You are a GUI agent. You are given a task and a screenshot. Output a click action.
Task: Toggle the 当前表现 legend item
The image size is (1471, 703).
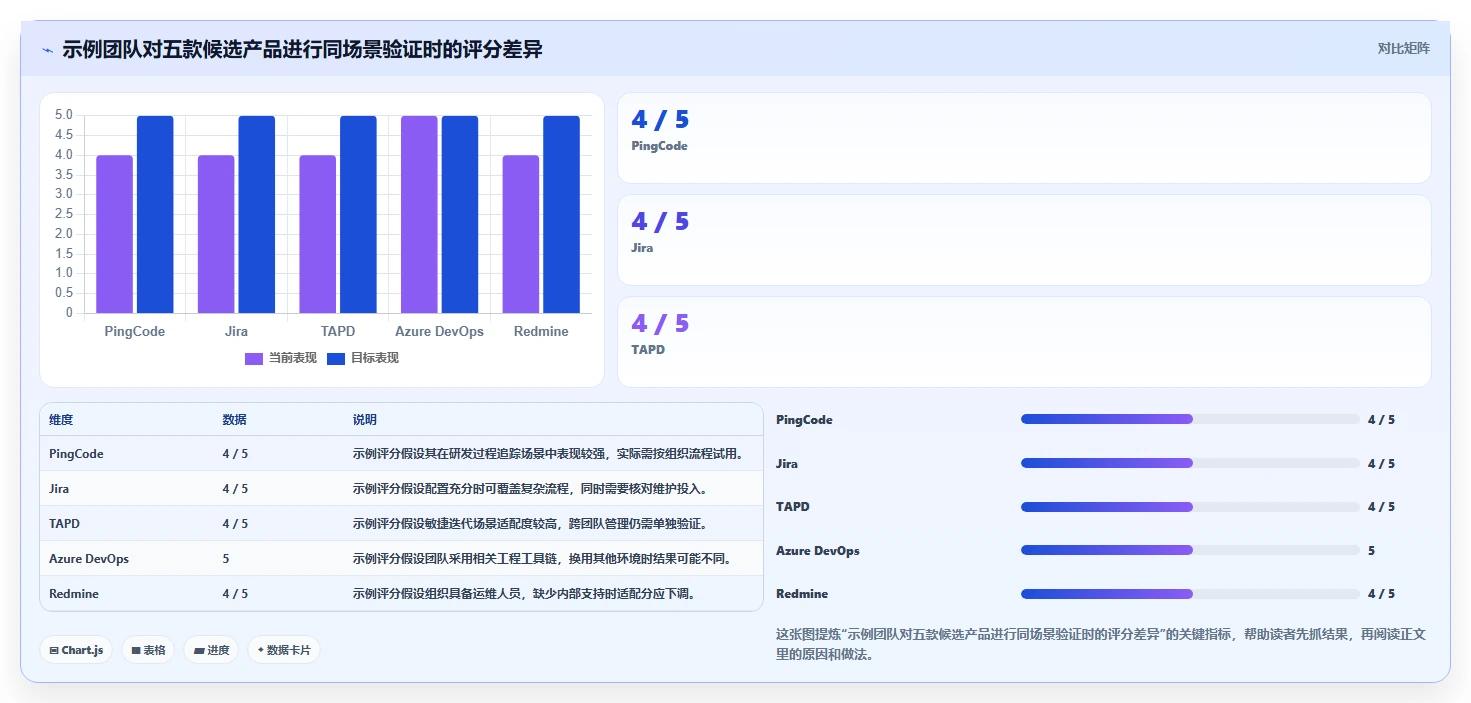tap(281, 358)
